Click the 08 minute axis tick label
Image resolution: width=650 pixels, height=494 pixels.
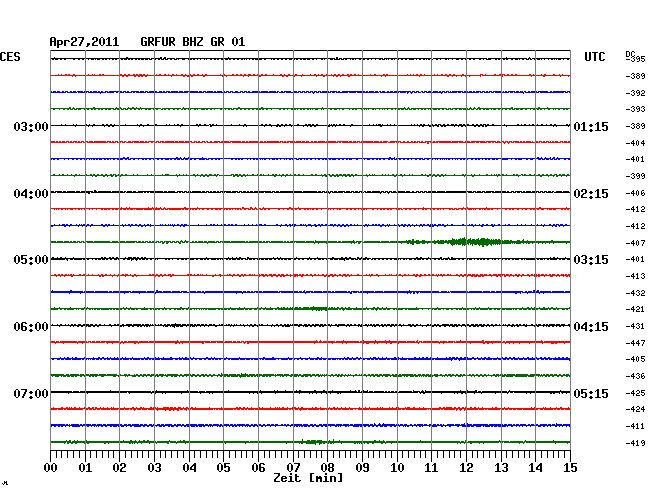point(327,467)
